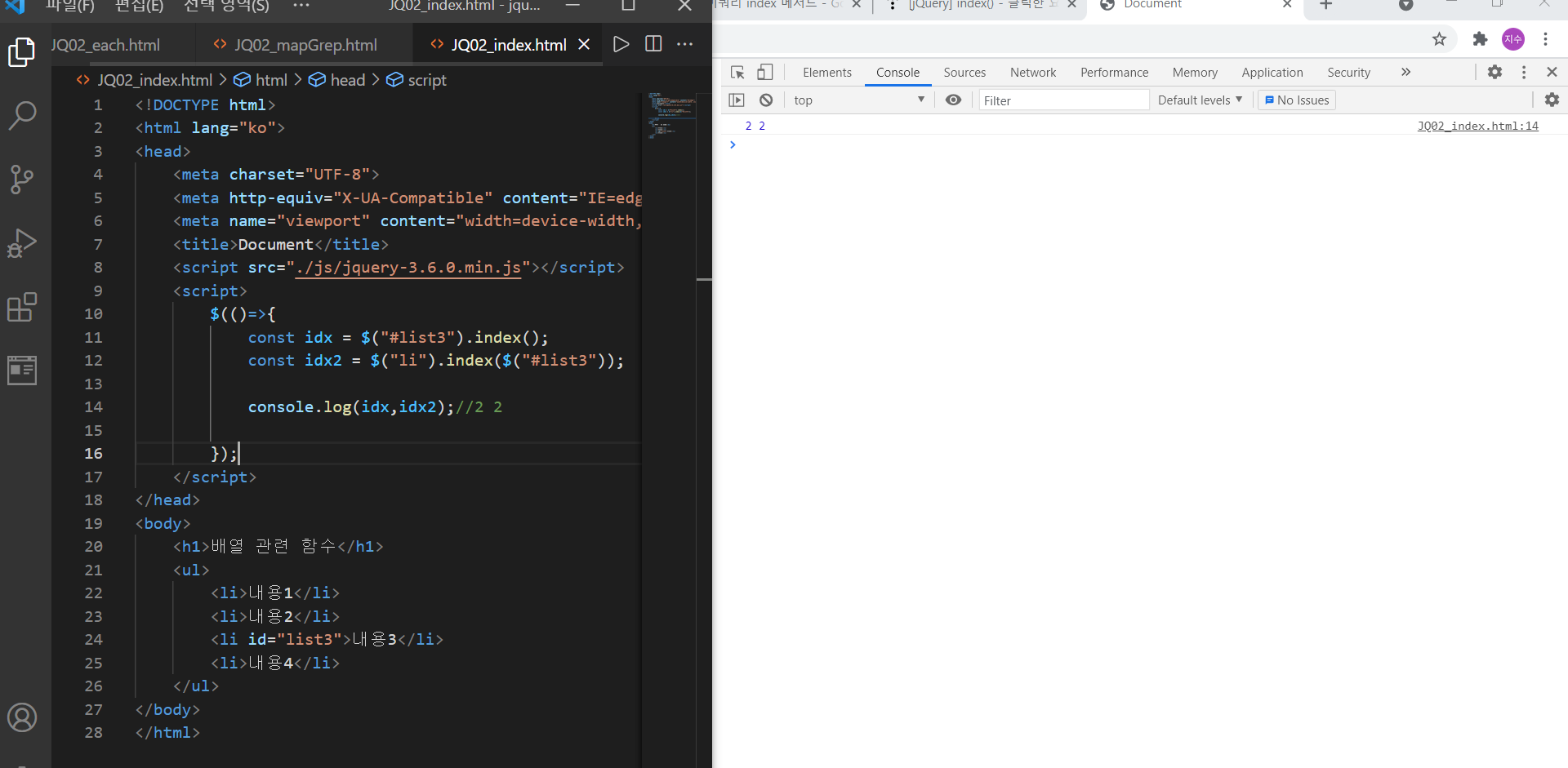Clear the console output
The width and height of the screenshot is (1568, 768).
(x=766, y=100)
